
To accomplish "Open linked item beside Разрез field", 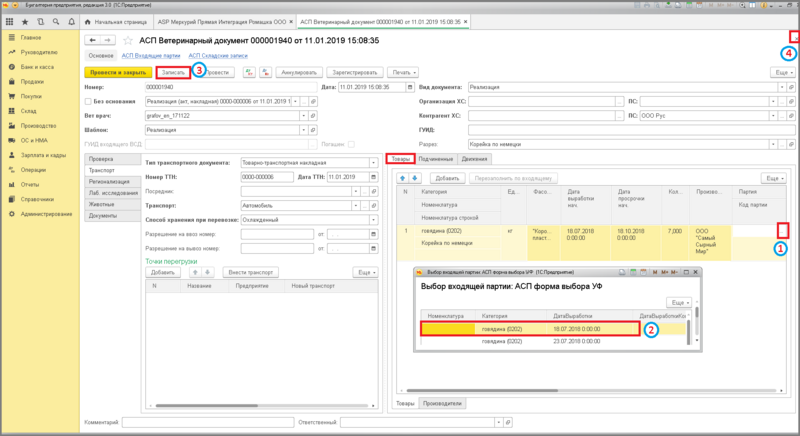I will (791, 144).
